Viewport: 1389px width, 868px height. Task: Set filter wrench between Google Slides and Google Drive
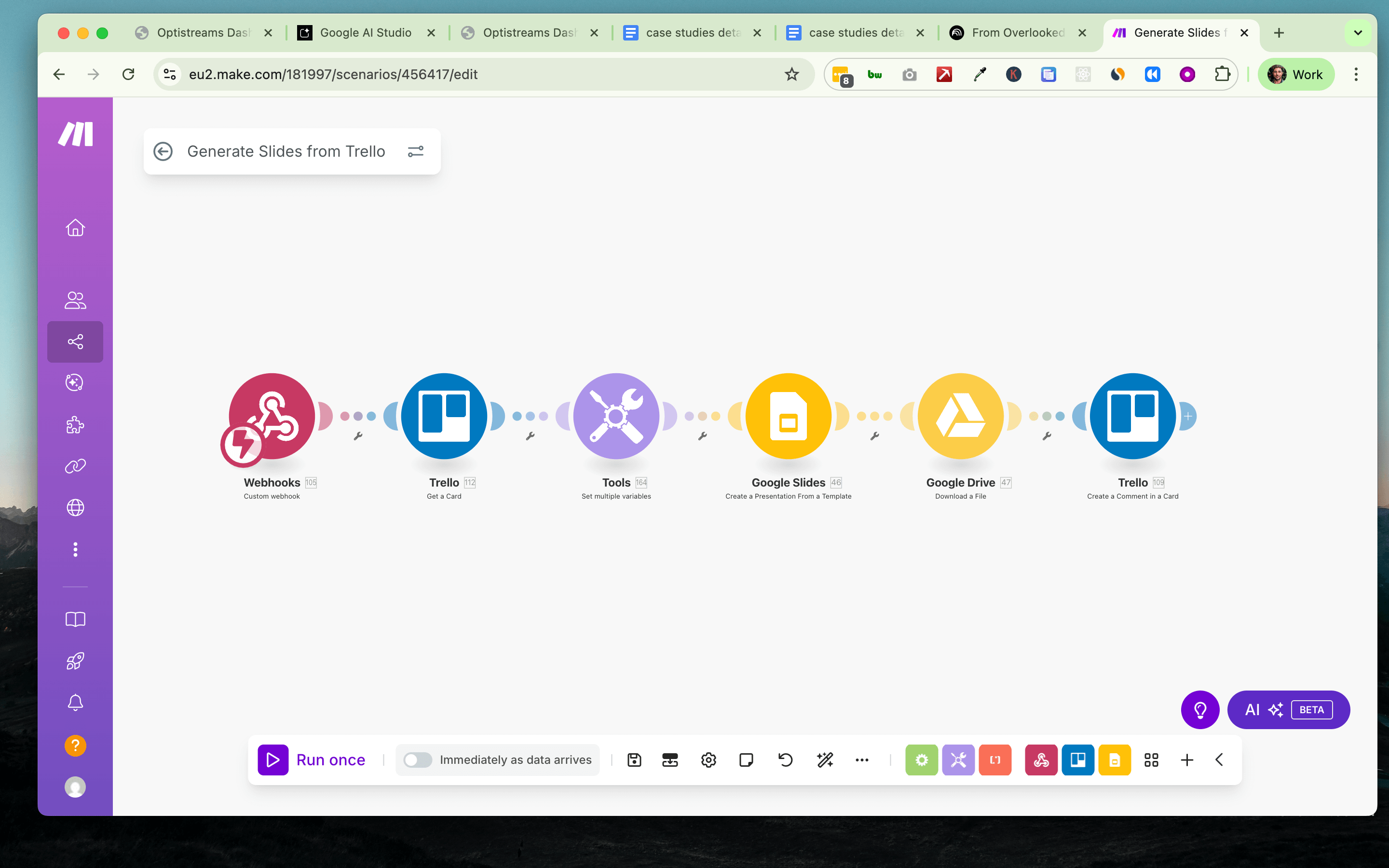[x=875, y=436]
